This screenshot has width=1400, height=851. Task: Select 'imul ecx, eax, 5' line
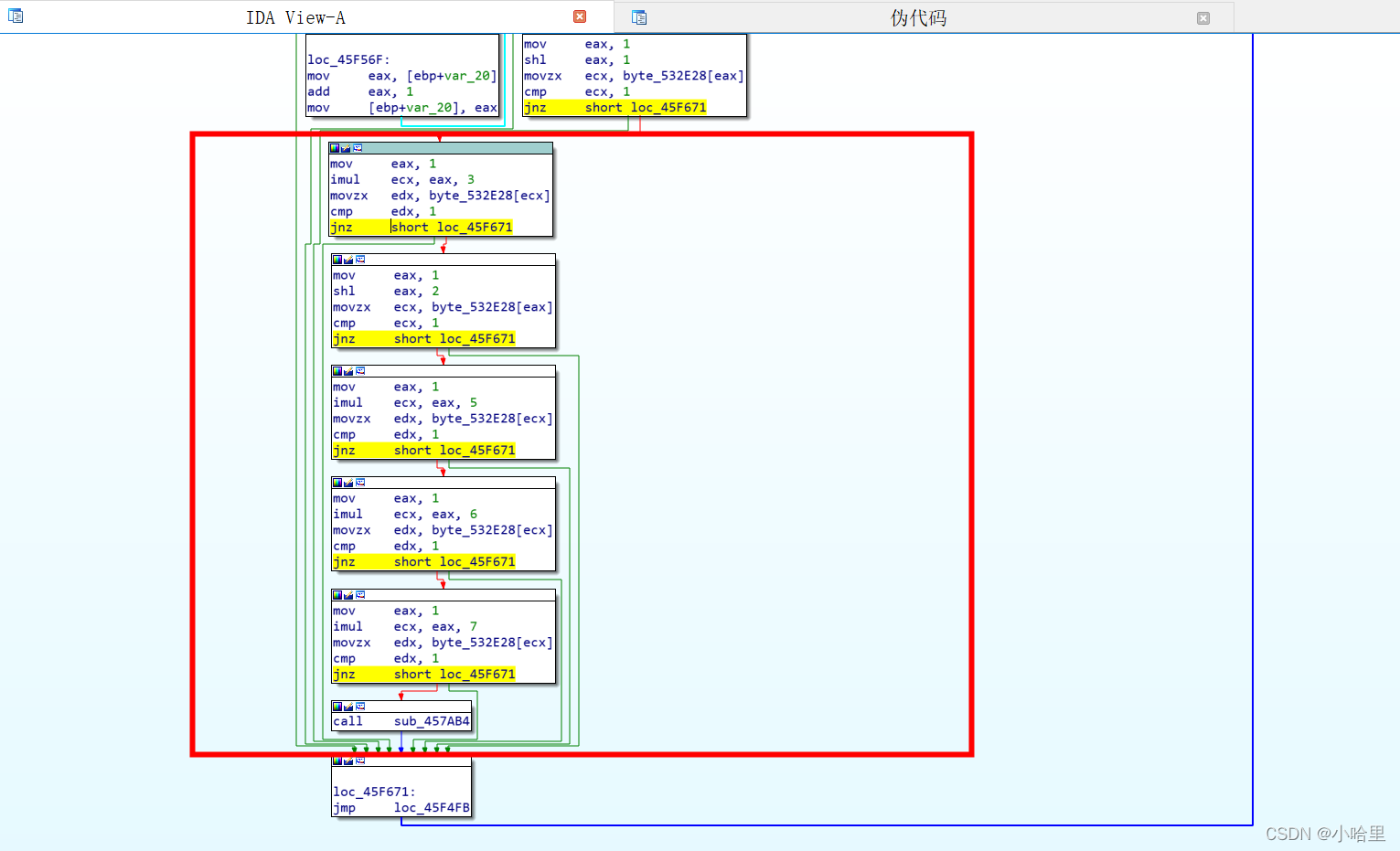pos(405,402)
